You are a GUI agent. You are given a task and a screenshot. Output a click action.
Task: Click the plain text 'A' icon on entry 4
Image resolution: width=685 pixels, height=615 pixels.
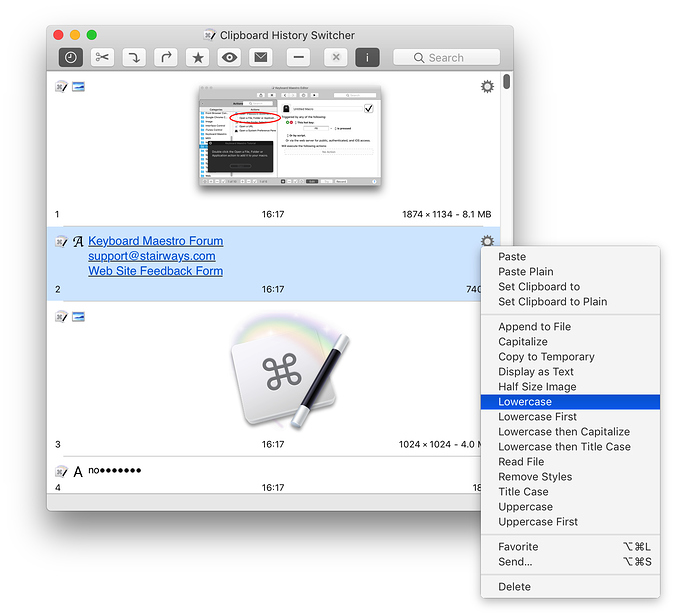78,471
